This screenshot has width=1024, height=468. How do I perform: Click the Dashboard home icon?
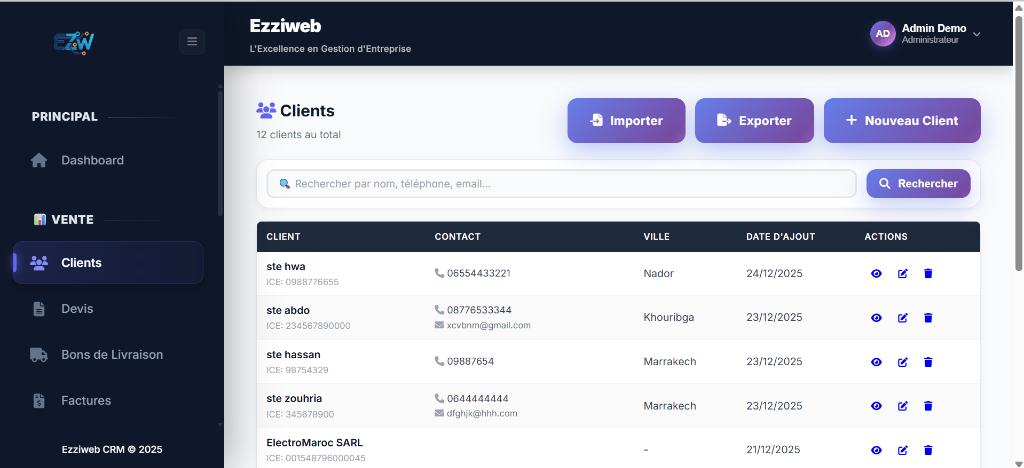pos(39,160)
